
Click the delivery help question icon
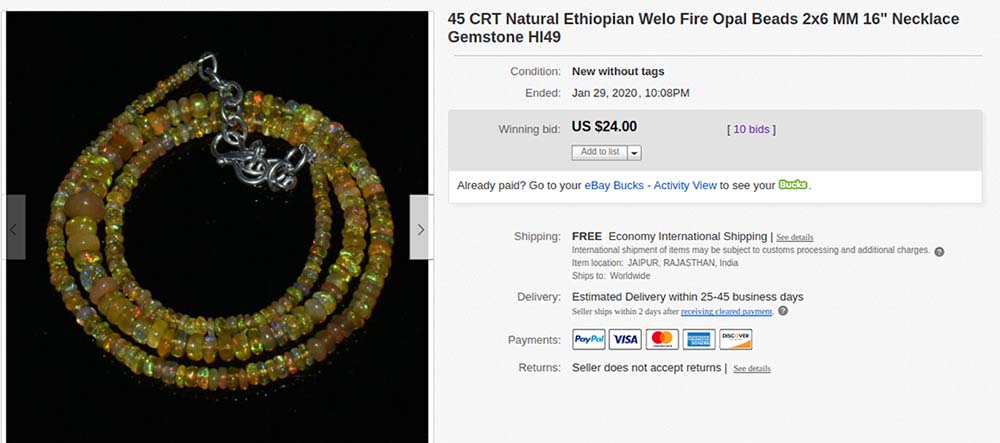pyautogui.click(x=783, y=311)
